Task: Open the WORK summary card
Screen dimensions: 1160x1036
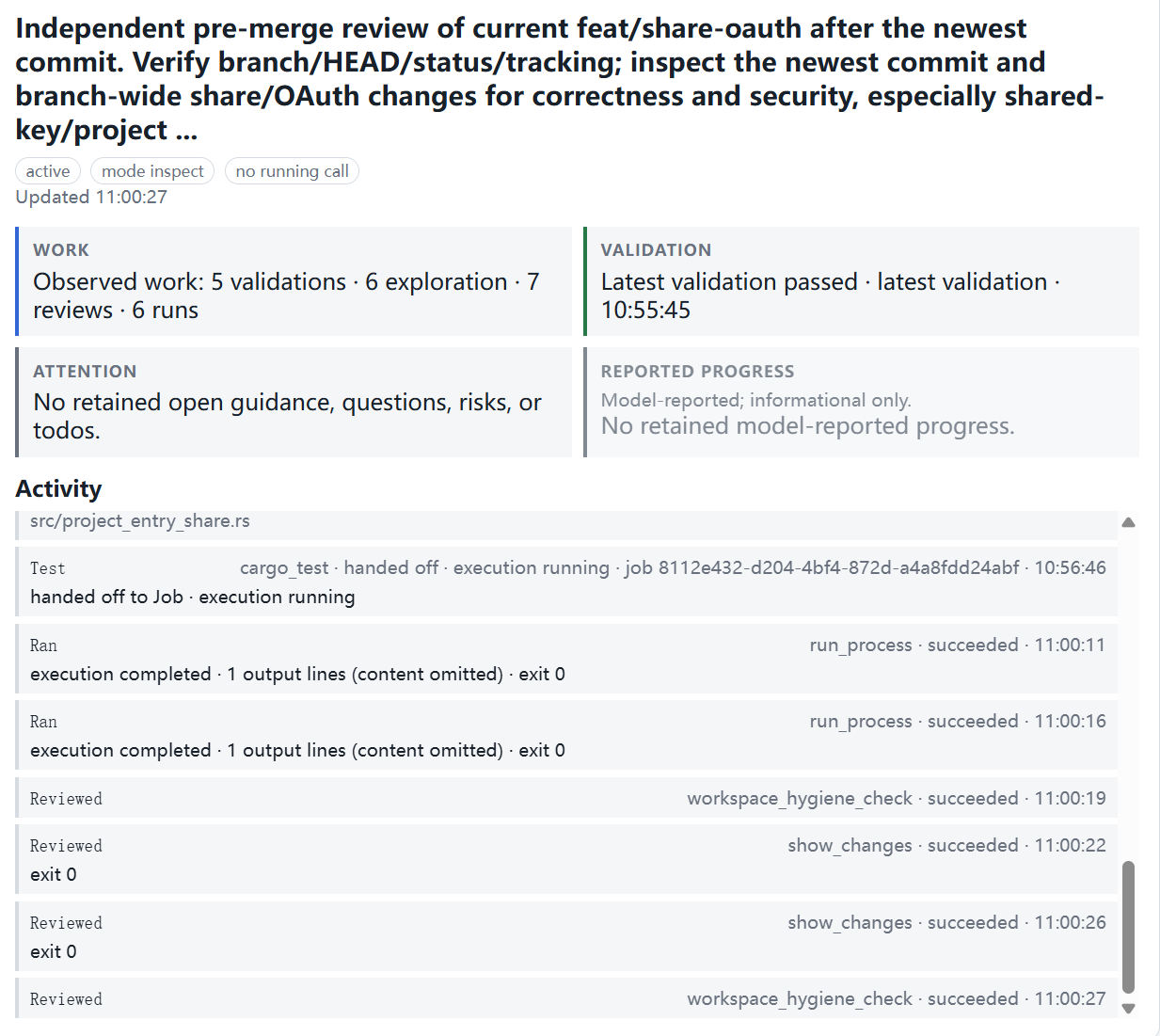Action: pos(294,281)
